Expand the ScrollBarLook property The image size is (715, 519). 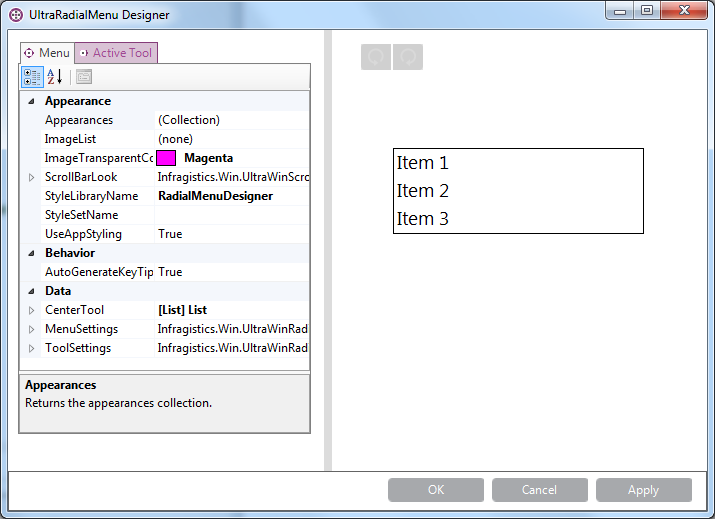[x=31, y=177]
